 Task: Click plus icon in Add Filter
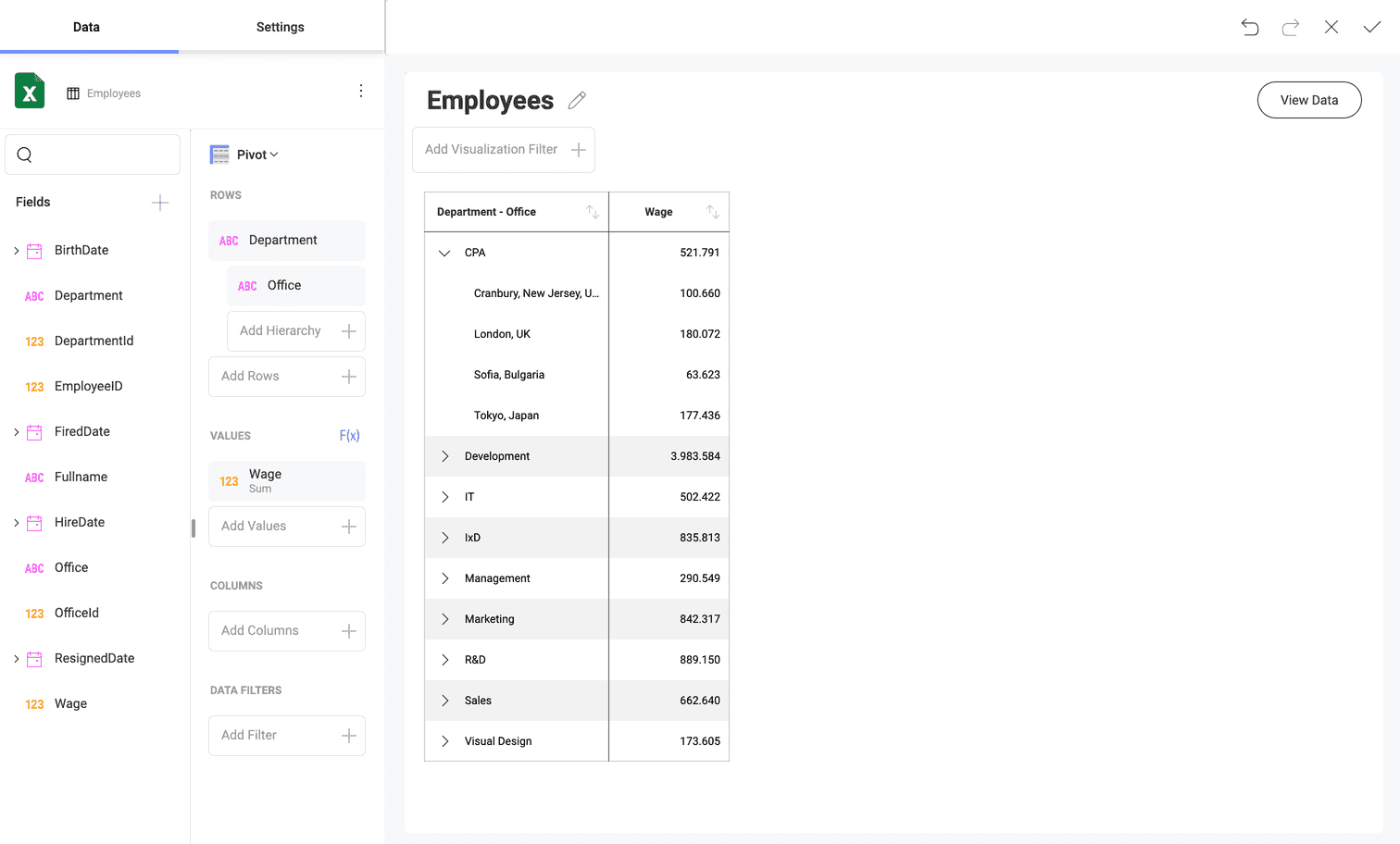(349, 736)
